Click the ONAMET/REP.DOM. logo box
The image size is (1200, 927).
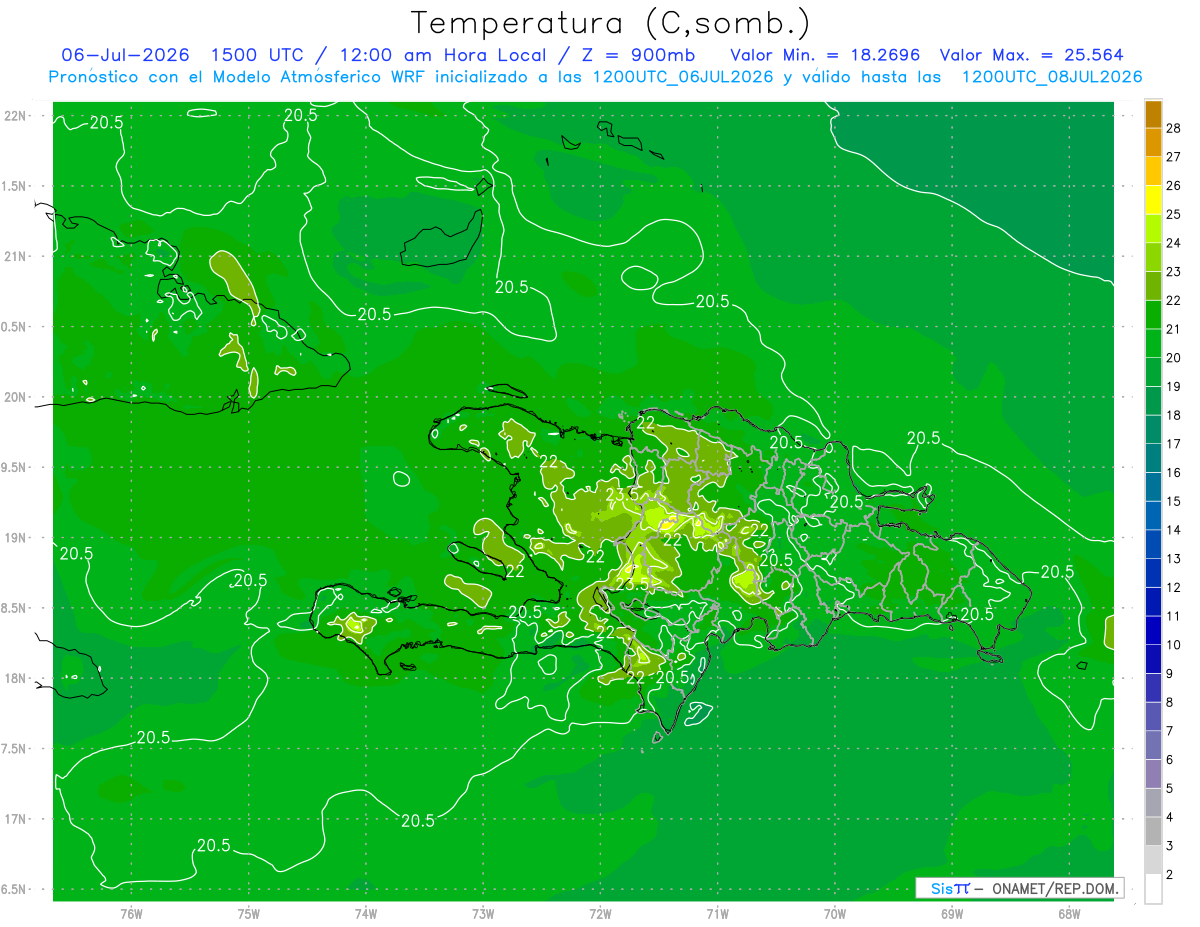[1019, 888]
